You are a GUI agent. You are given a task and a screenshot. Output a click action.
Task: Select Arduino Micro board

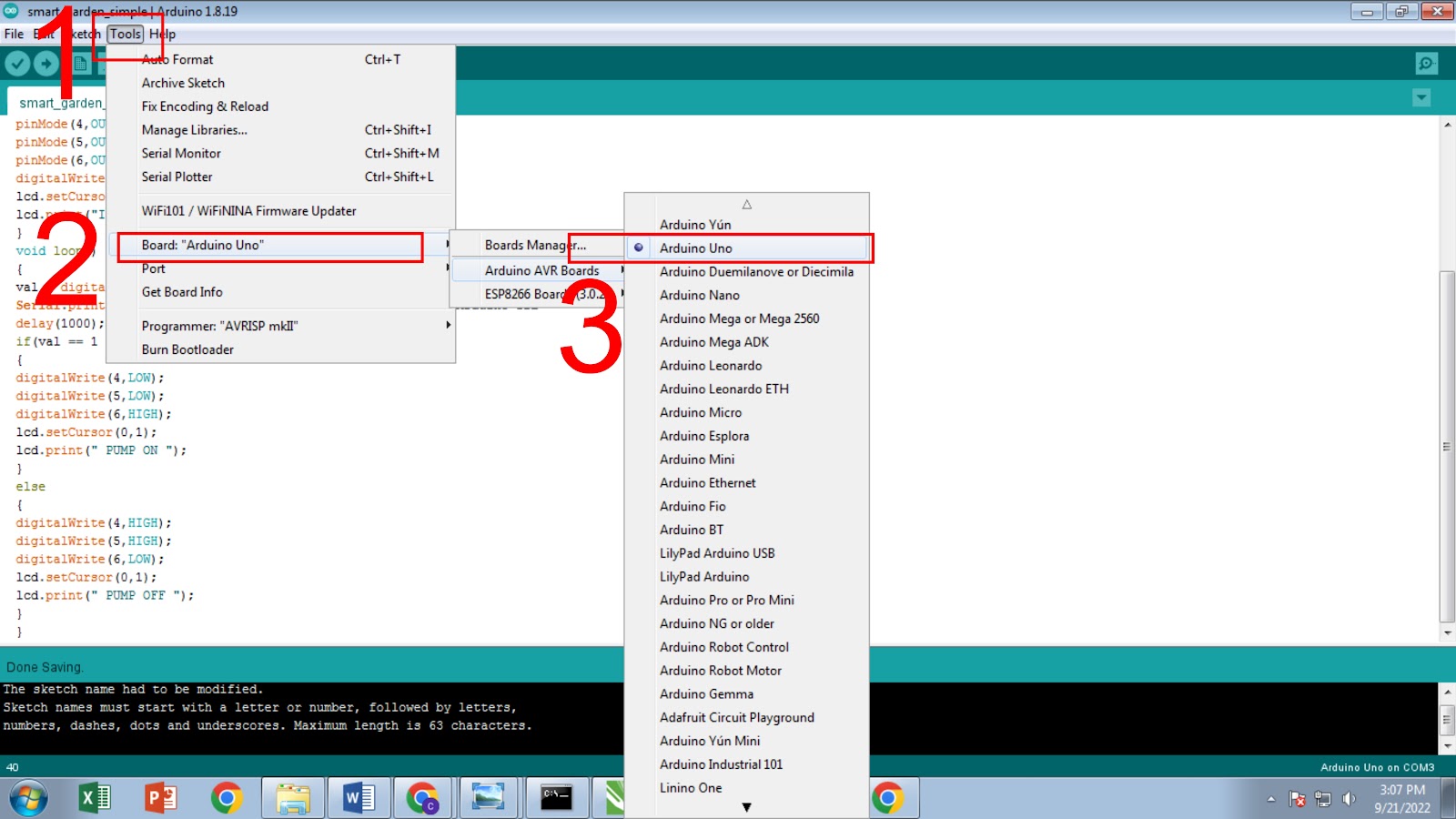(747, 412)
